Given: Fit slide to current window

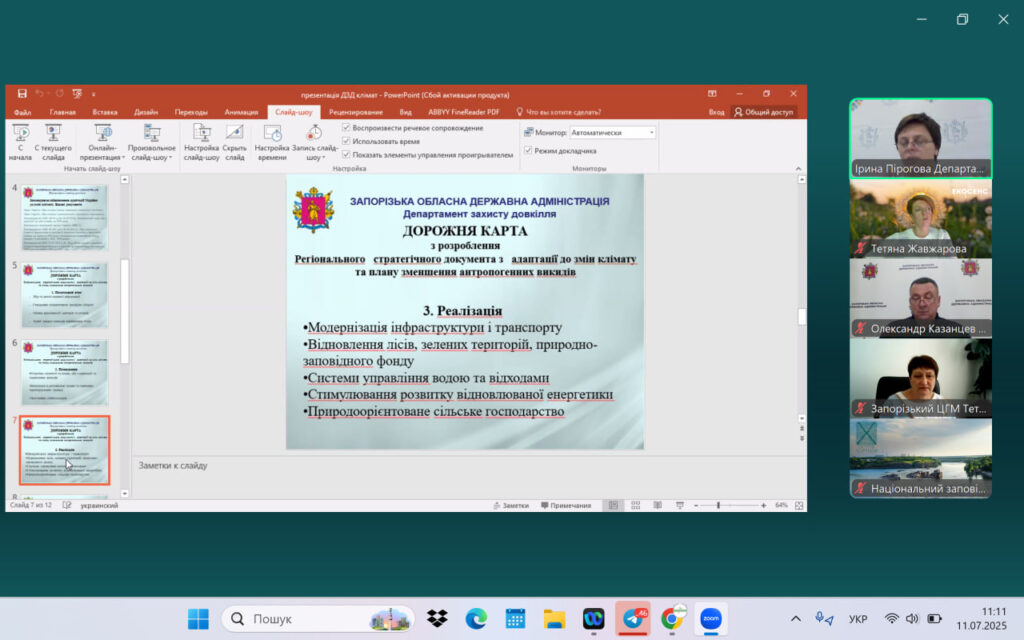Looking at the screenshot, I should coord(796,505).
